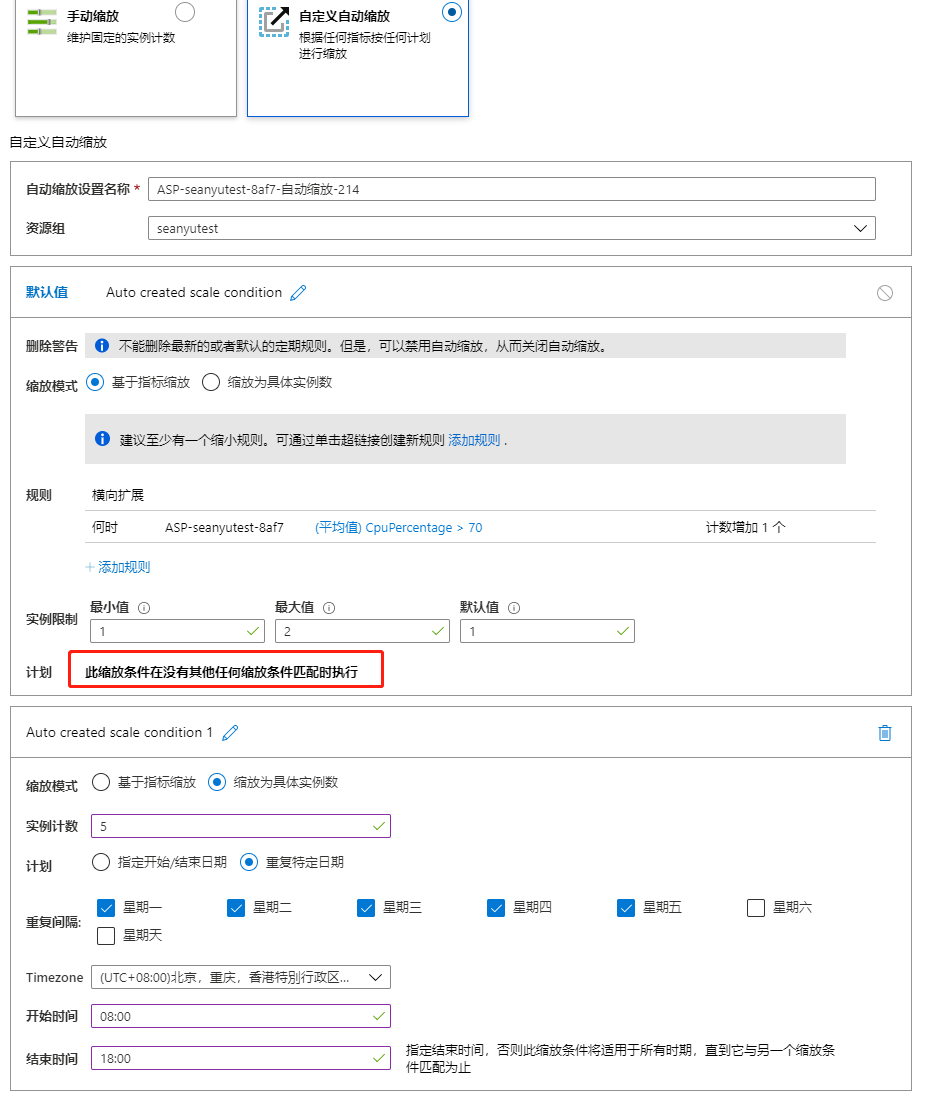The height and width of the screenshot is (1106, 934).
Task: Click the 添加规则 link
Action: pyautogui.click(x=118, y=566)
